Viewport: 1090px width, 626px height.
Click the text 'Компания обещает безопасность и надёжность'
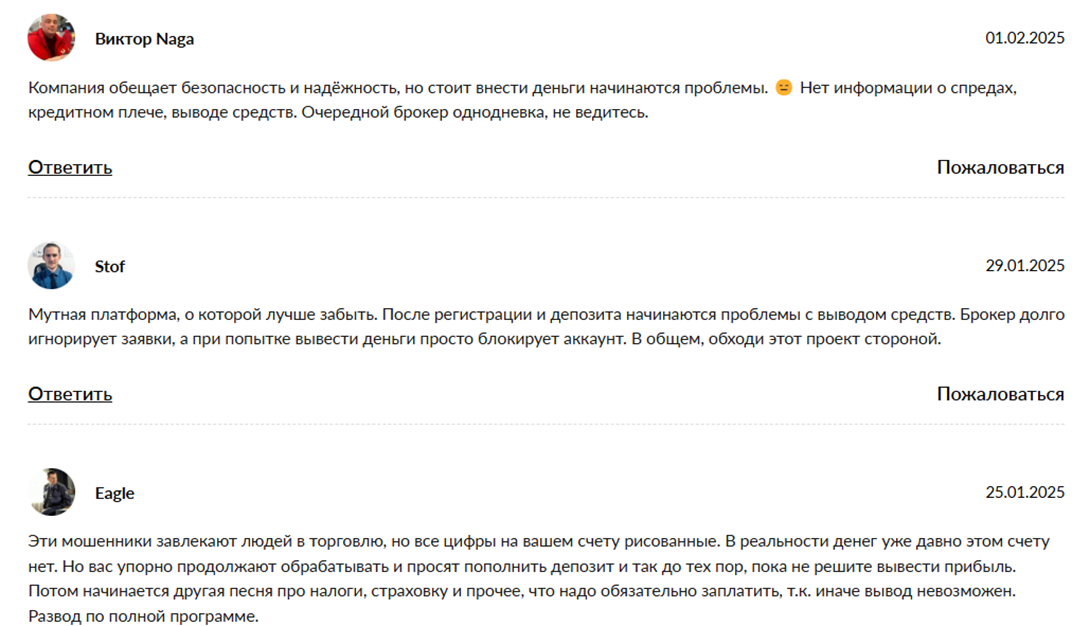[213, 88]
